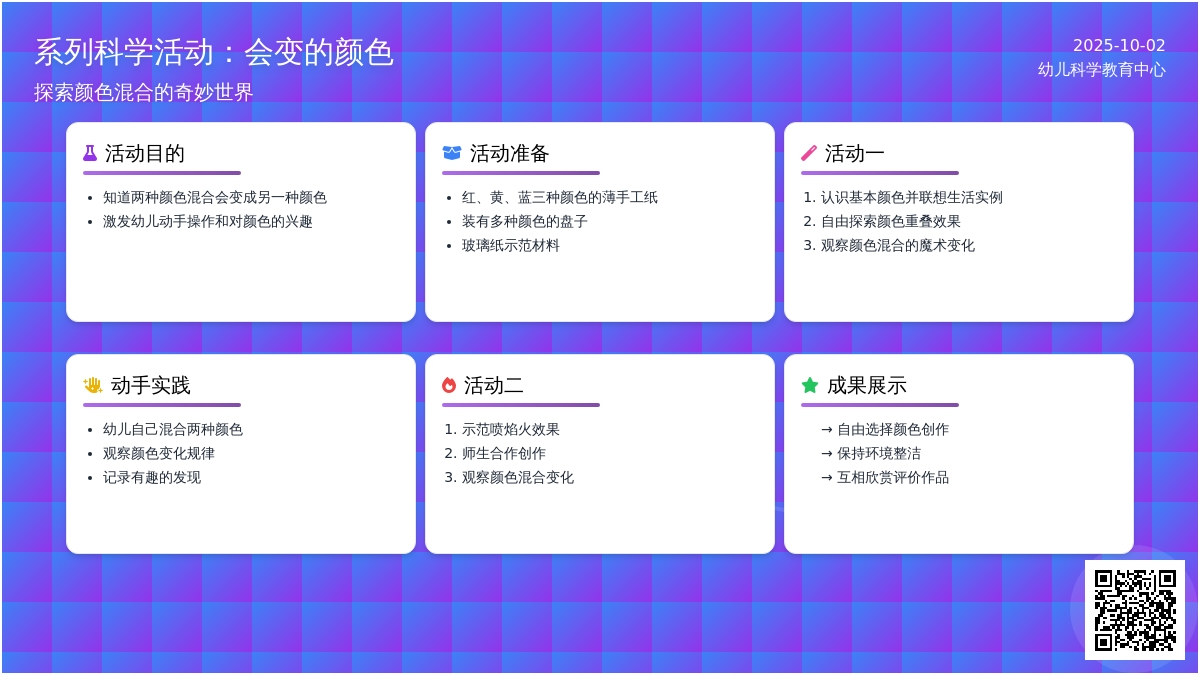
Task: Click the date 2025-10-02
Action: click(1119, 45)
